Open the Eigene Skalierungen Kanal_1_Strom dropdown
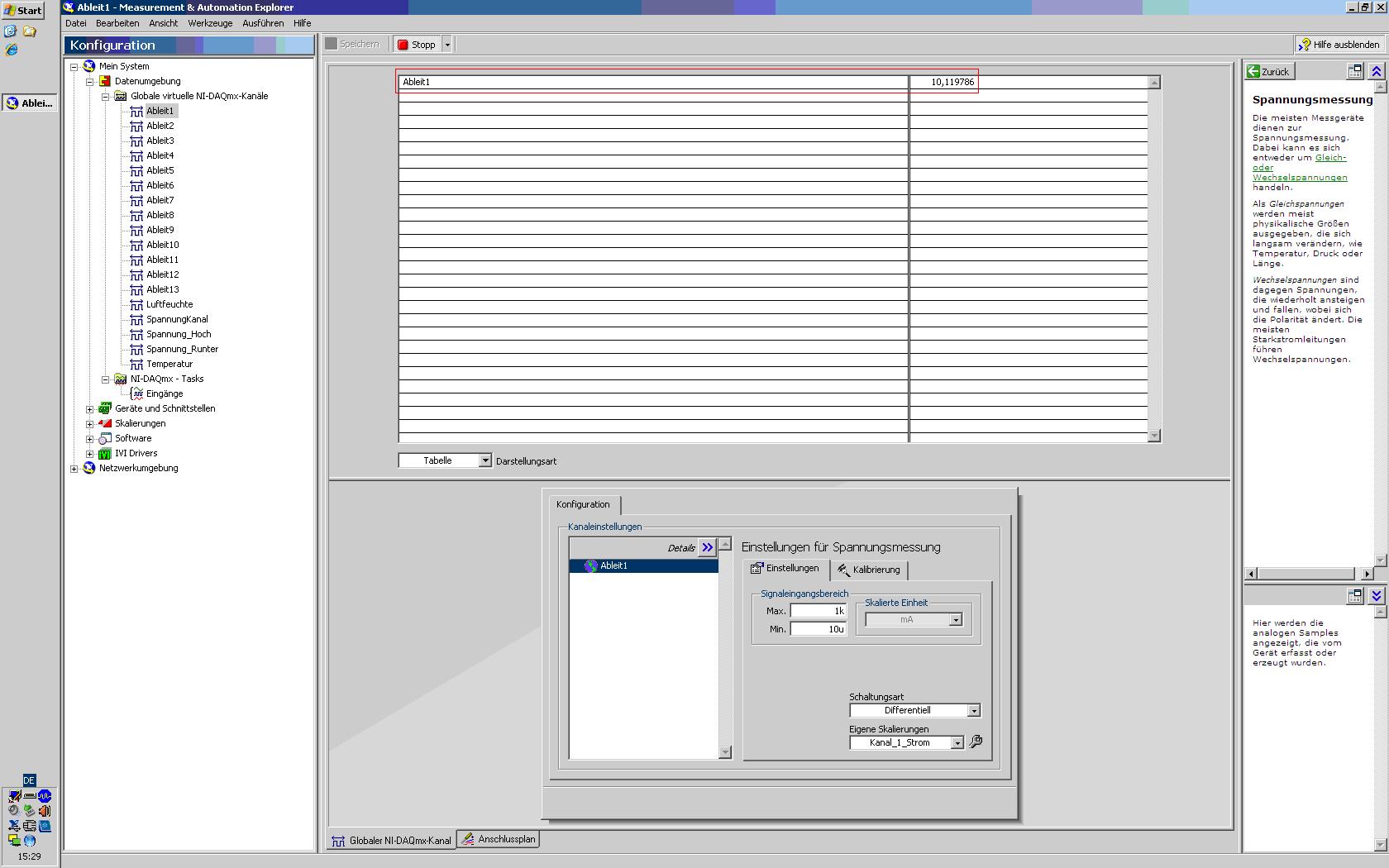 coord(957,742)
